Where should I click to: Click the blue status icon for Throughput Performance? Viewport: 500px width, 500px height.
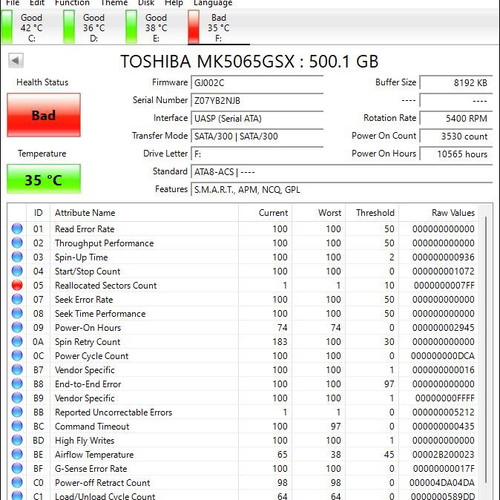[17, 243]
